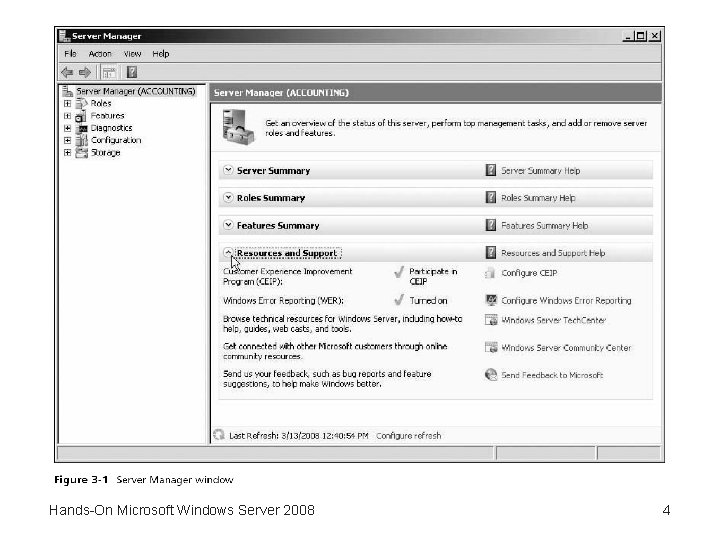Viewport: 720px width, 540px height.
Task: Expand the Server Summary section chevron
Action: 228,170
